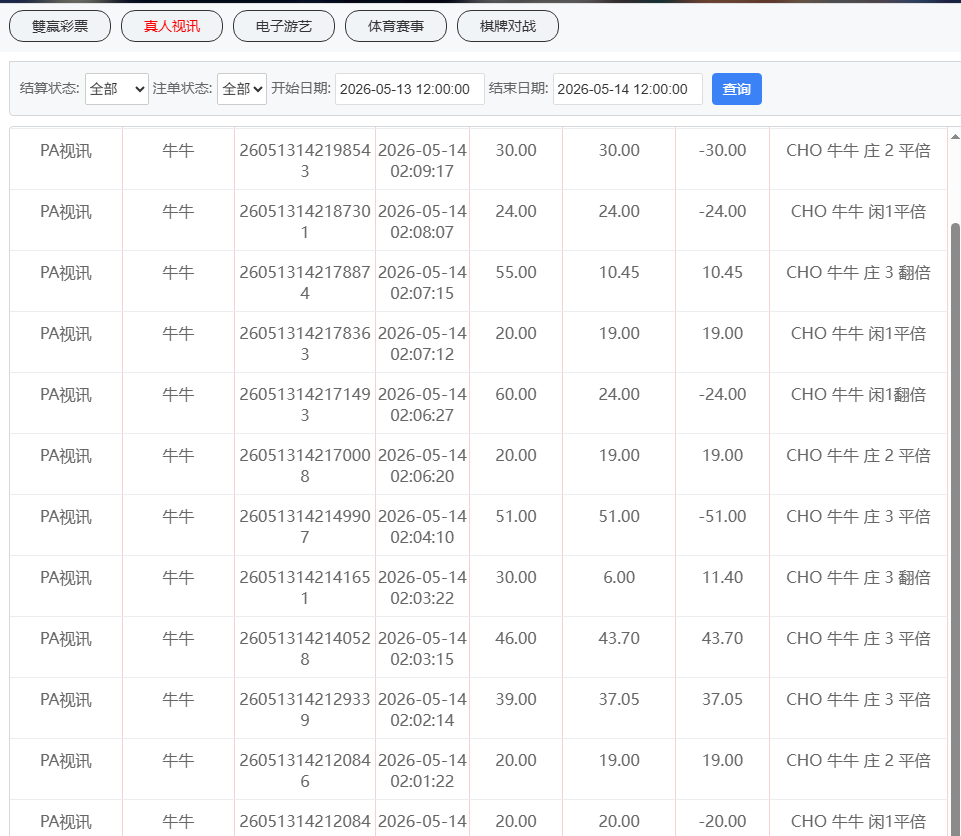This screenshot has width=961, height=836.
Task: Click timestamp 2026-05-14 02:09:17
Action: point(422,161)
